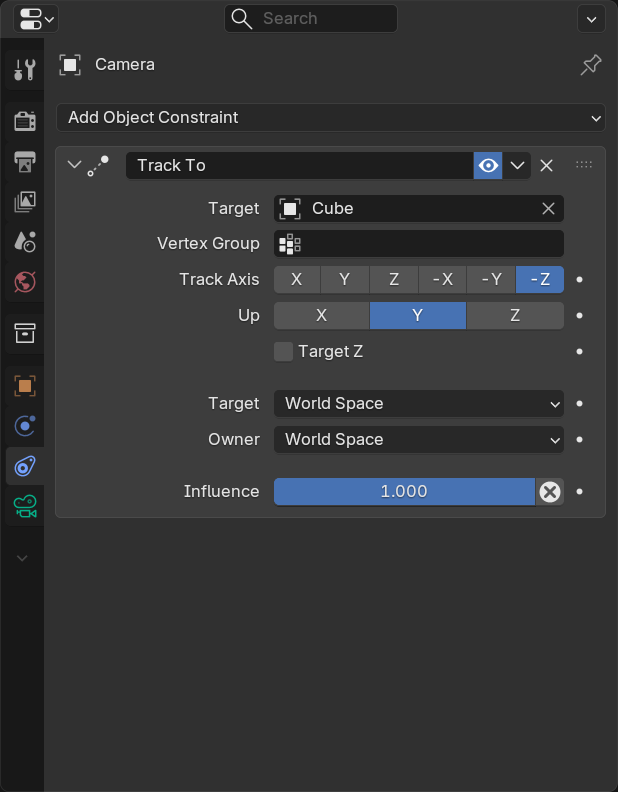Image resolution: width=618 pixels, height=792 pixels.
Task: Set Track Axis to X
Action: click(297, 280)
